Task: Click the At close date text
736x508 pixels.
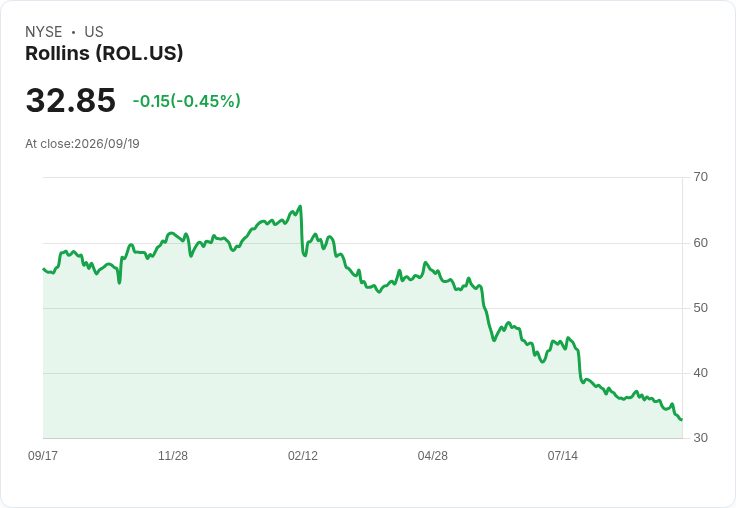Action: [82, 144]
